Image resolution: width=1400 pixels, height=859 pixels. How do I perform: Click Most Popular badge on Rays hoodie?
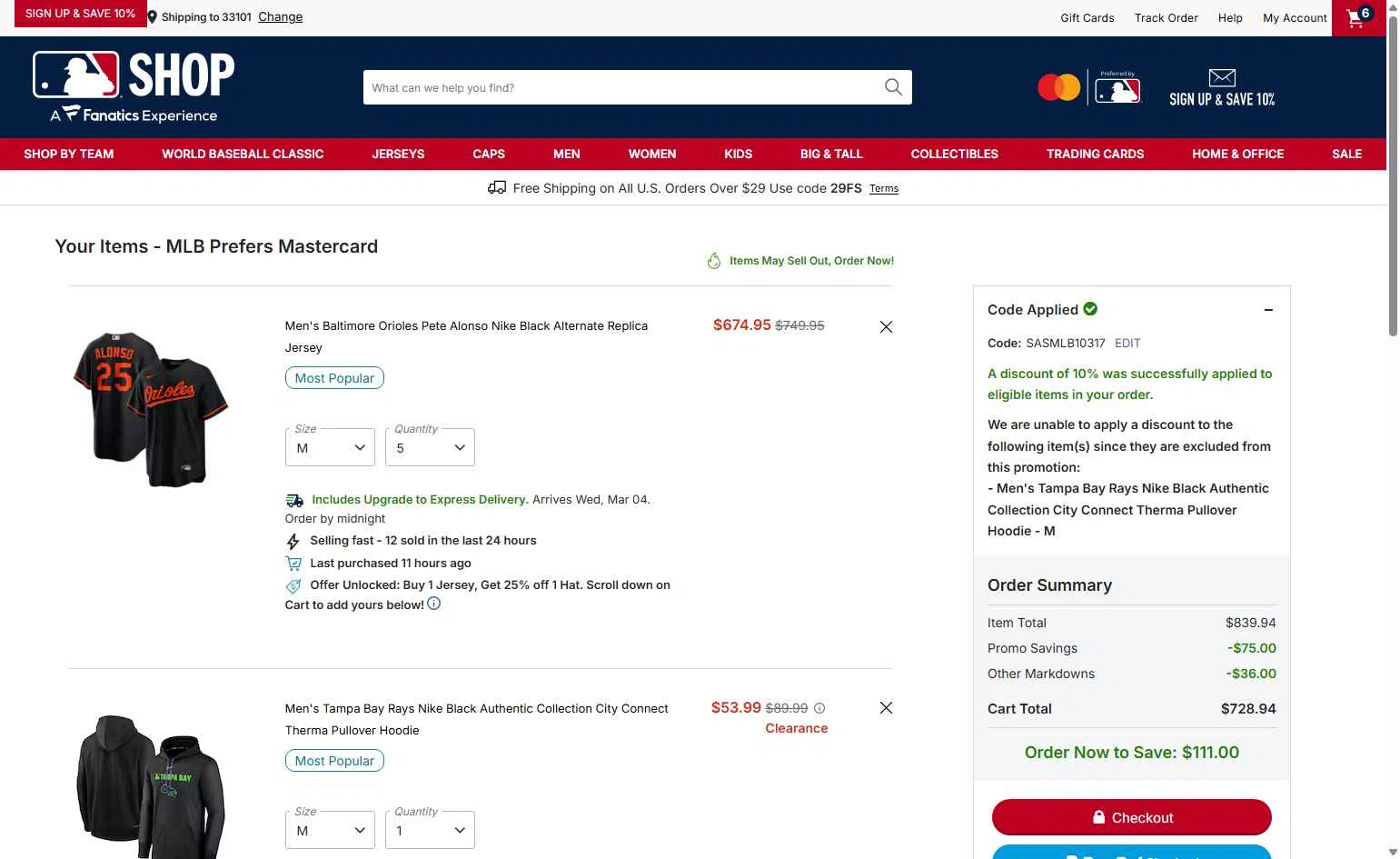pyautogui.click(x=334, y=760)
